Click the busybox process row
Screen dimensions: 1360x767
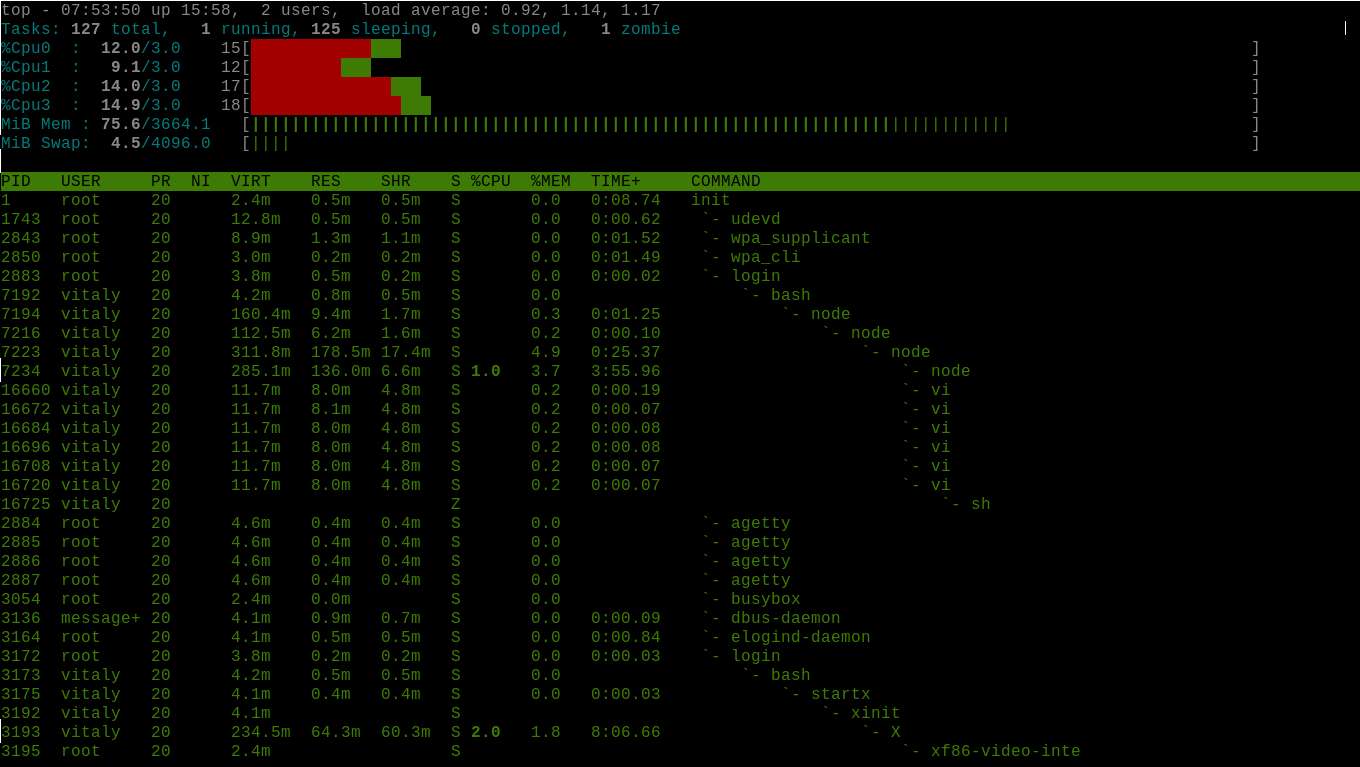click(765, 599)
